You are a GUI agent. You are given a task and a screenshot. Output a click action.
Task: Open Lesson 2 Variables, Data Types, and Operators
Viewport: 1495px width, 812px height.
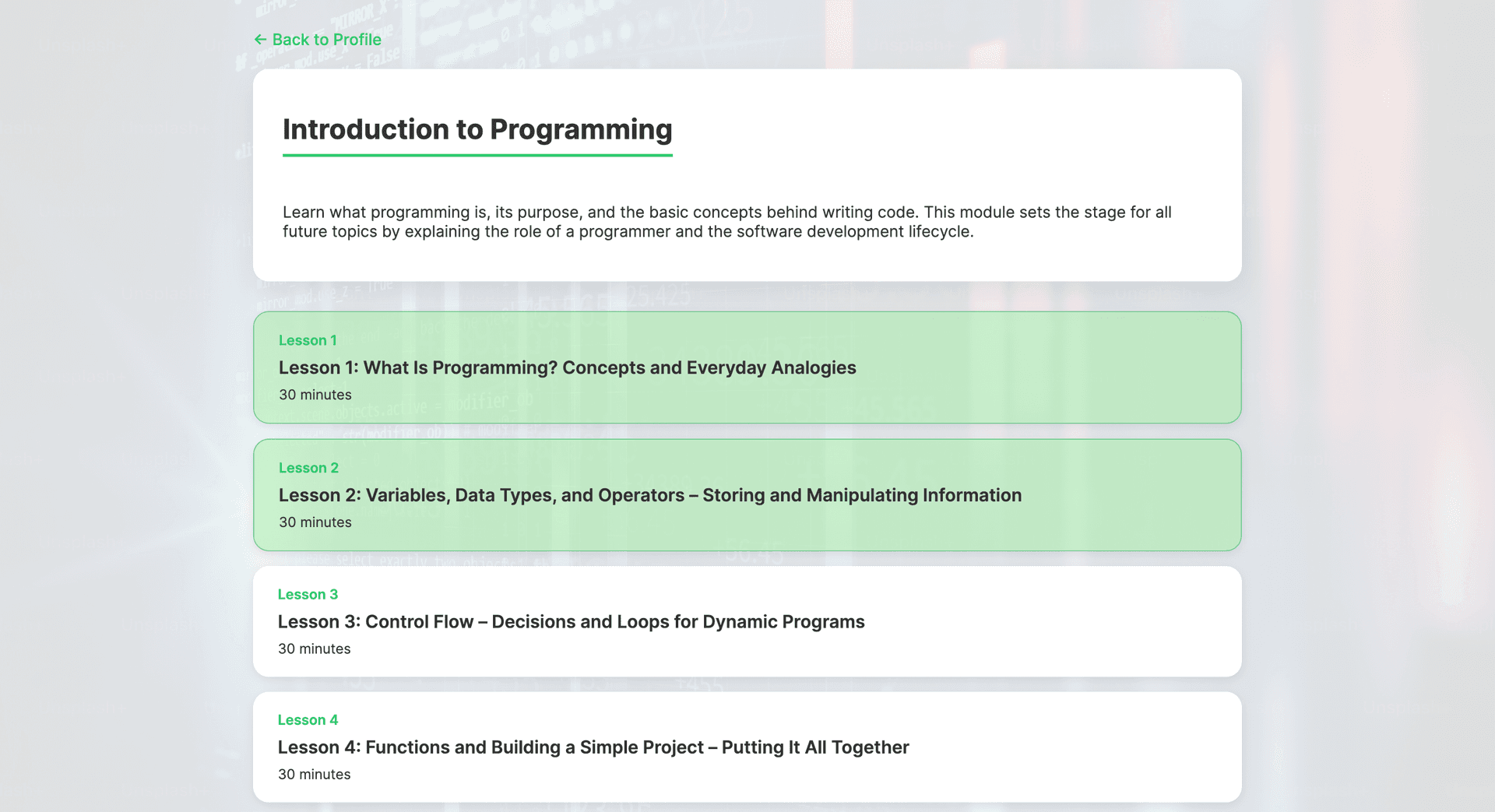(x=649, y=495)
